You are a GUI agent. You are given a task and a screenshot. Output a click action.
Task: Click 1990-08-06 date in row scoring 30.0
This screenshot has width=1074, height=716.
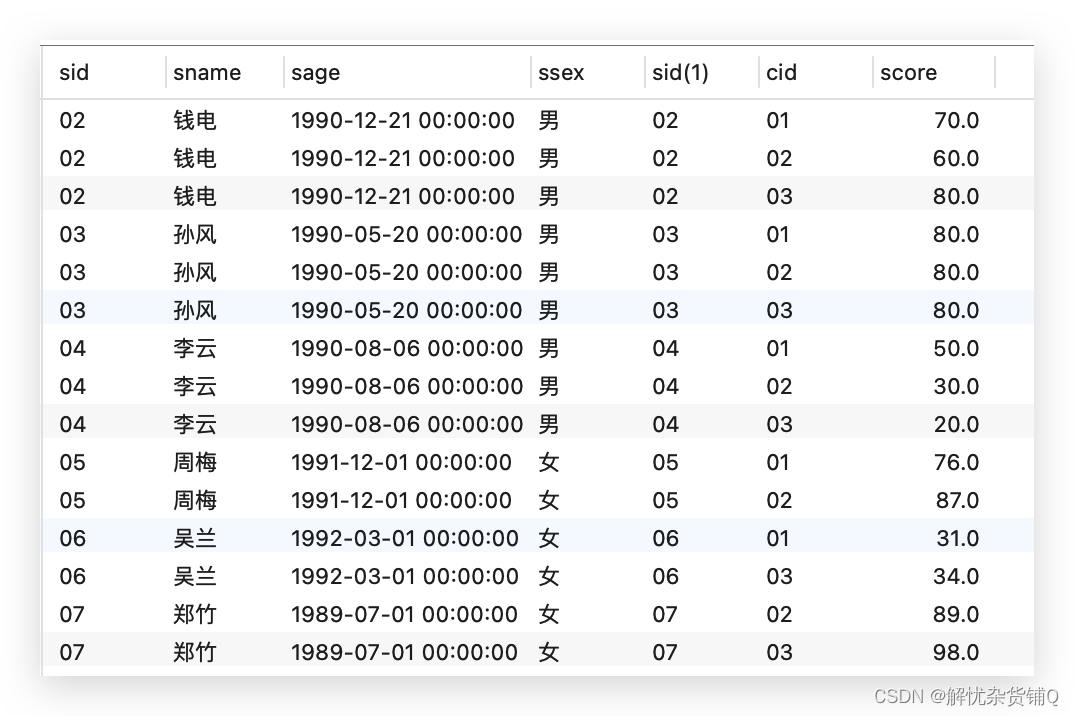[407, 386]
